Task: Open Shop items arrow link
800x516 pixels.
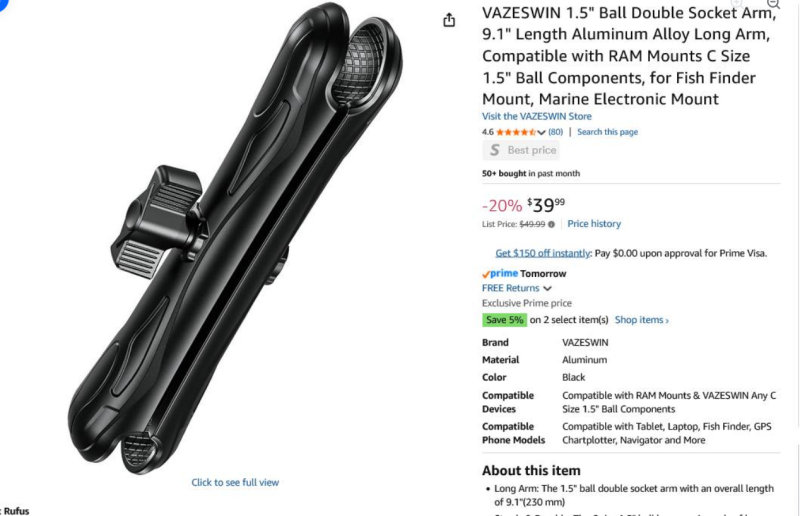Action: [x=641, y=320]
